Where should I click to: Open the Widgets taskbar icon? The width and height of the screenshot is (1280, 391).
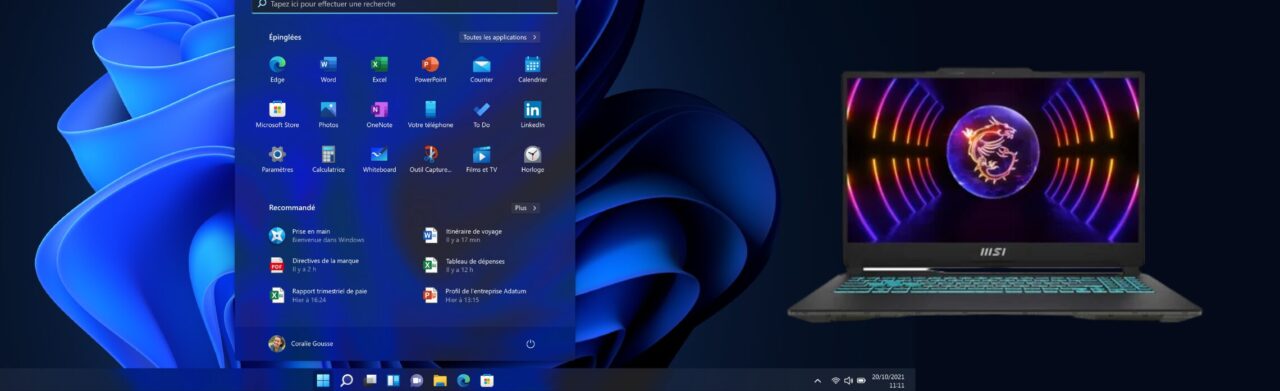point(393,381)
